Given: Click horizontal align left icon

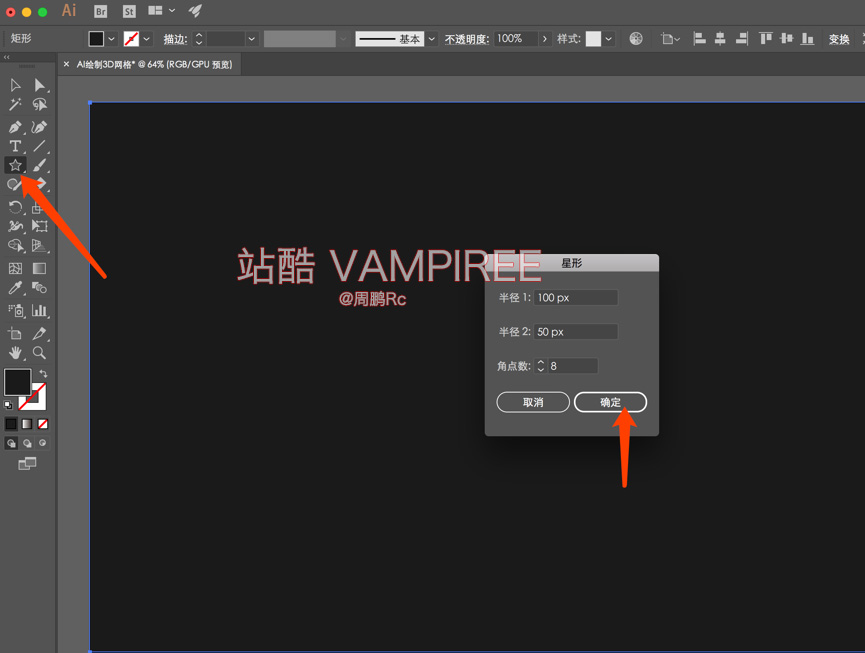Looking at the screenshot, I should coord(700,39).
